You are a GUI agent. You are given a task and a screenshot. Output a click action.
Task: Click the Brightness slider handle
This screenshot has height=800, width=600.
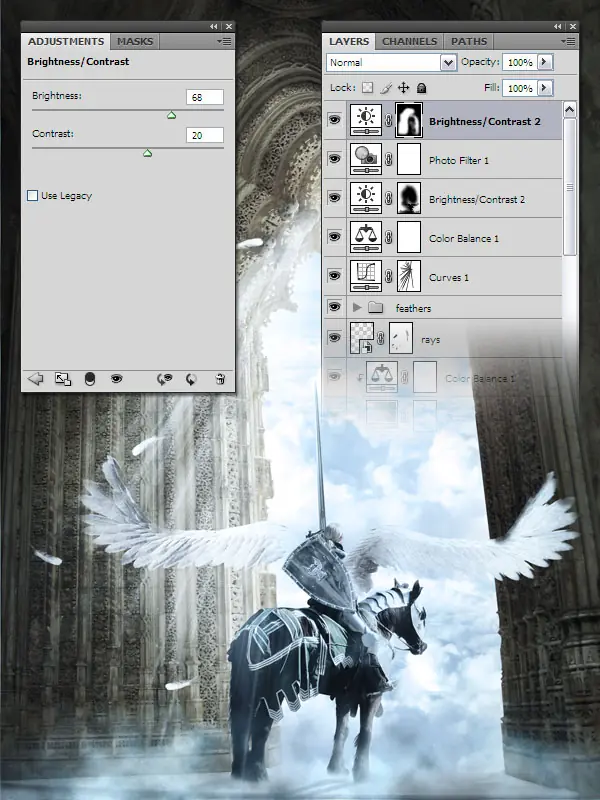click(x=171, y=115)
